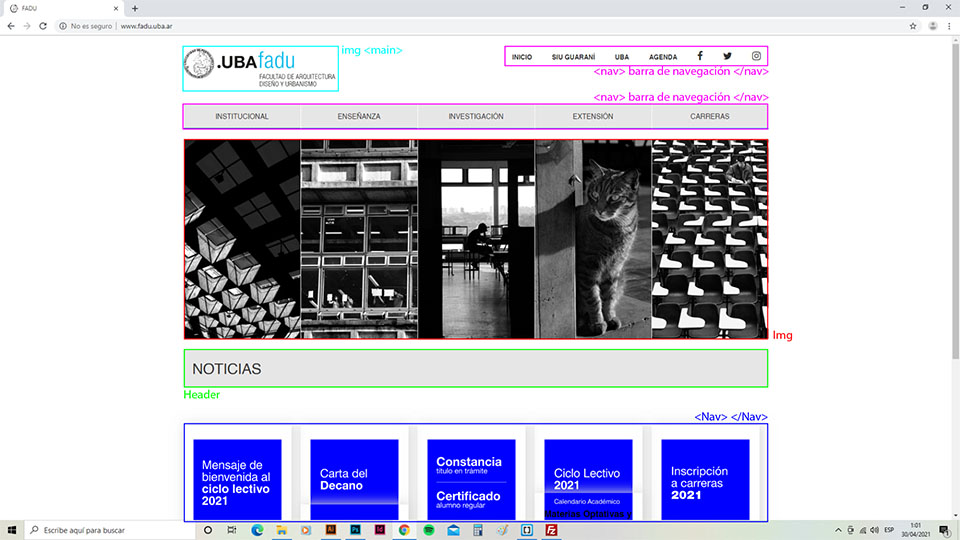Image resolution: width=960 pixels, height=540 pixels.
Task: Click the browser reload button
Action: coord(43,26)
